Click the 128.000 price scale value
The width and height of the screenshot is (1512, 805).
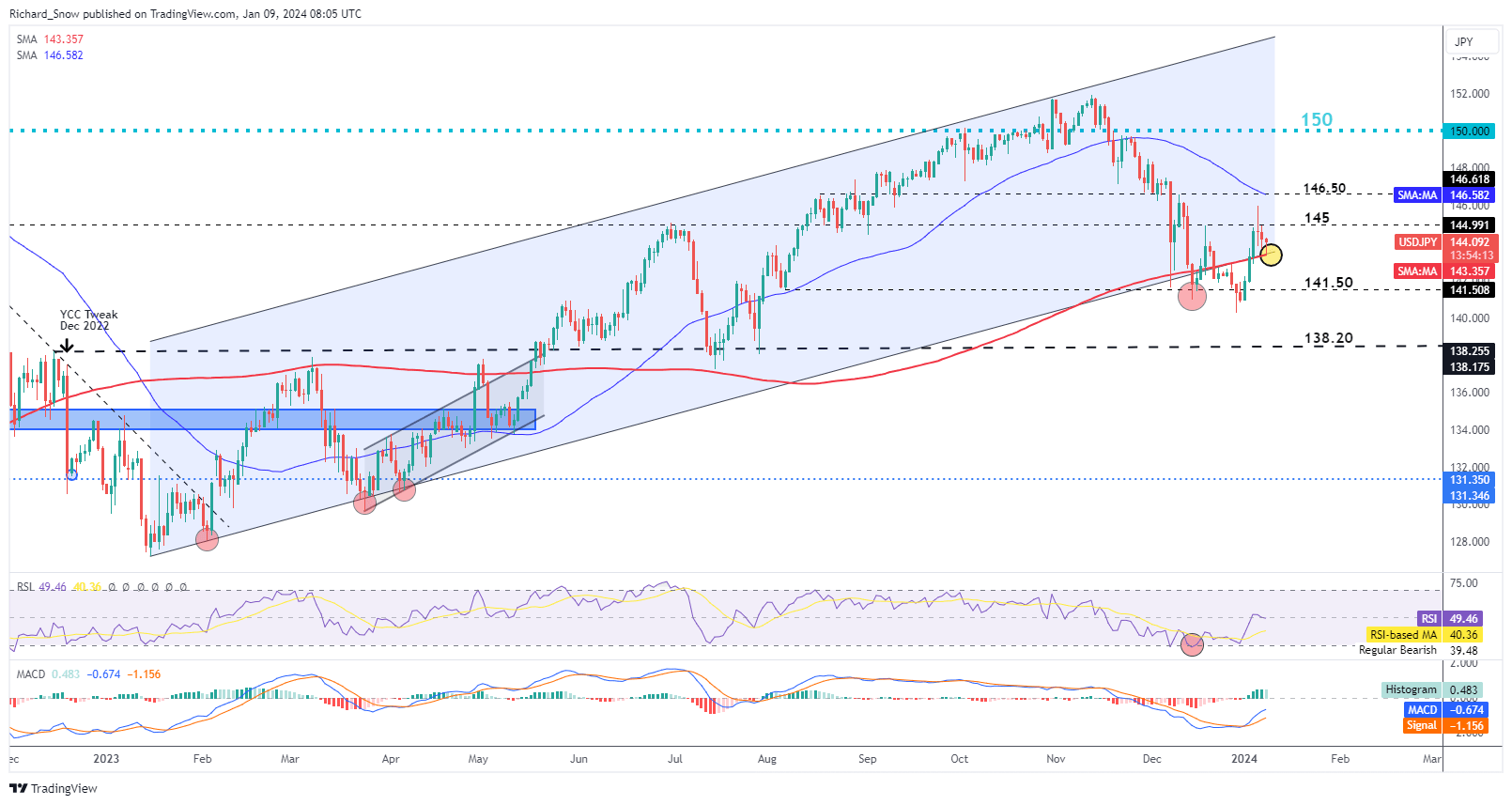1470,542
